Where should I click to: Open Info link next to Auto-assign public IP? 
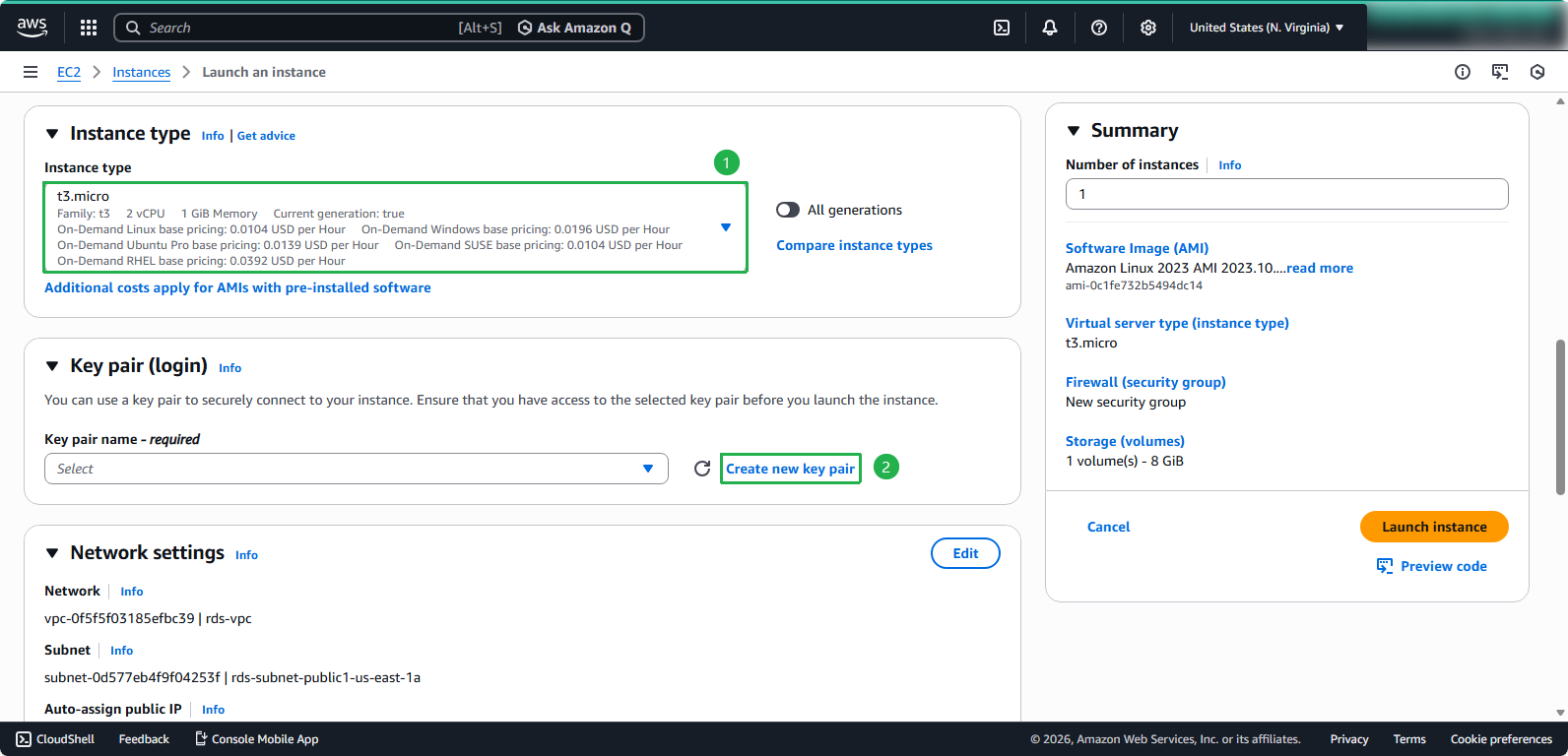coord(213,710)
